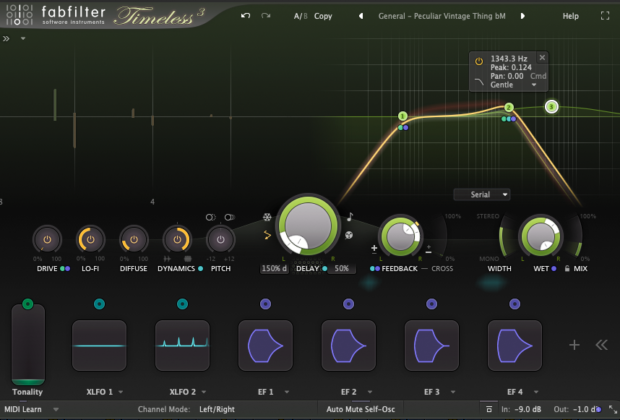Image resolution: width=620 pixels, height=420 pixels.
Task: Click the MIDI Learn button
Action: click(23, 409)
